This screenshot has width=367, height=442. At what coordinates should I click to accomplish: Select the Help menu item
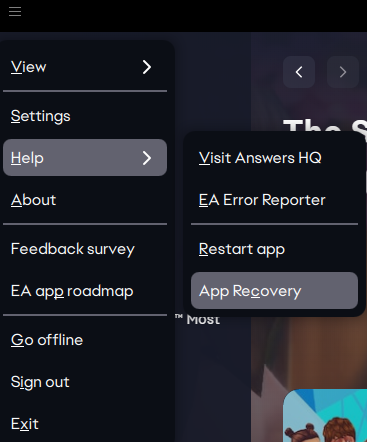point(85,158)
